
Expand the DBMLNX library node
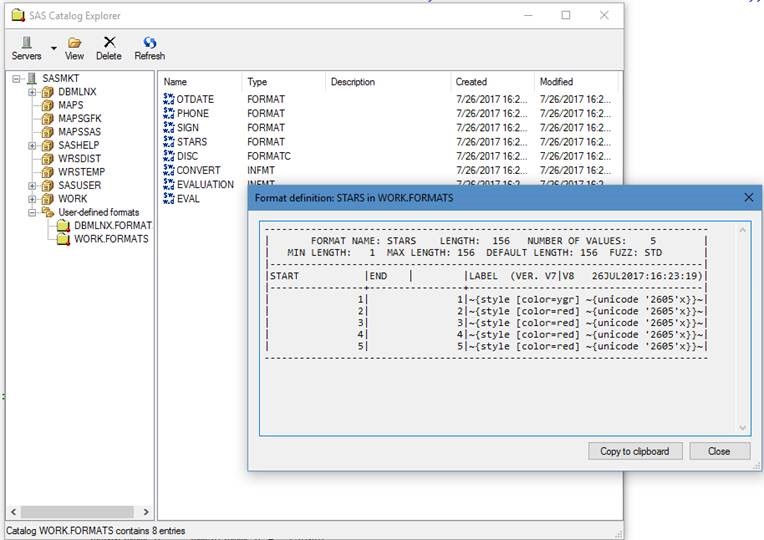(x=32, y=92)
